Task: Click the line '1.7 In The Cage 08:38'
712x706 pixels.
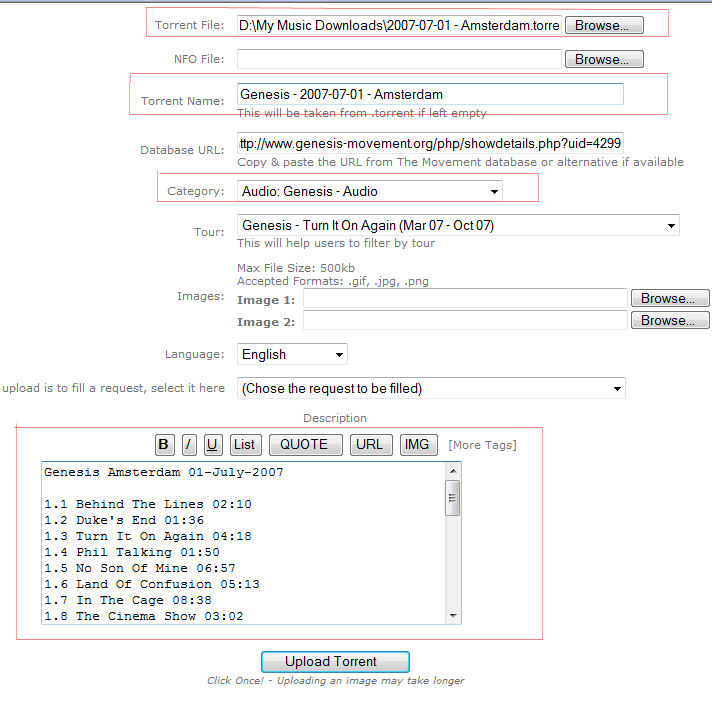Action: tap(128, 601)
